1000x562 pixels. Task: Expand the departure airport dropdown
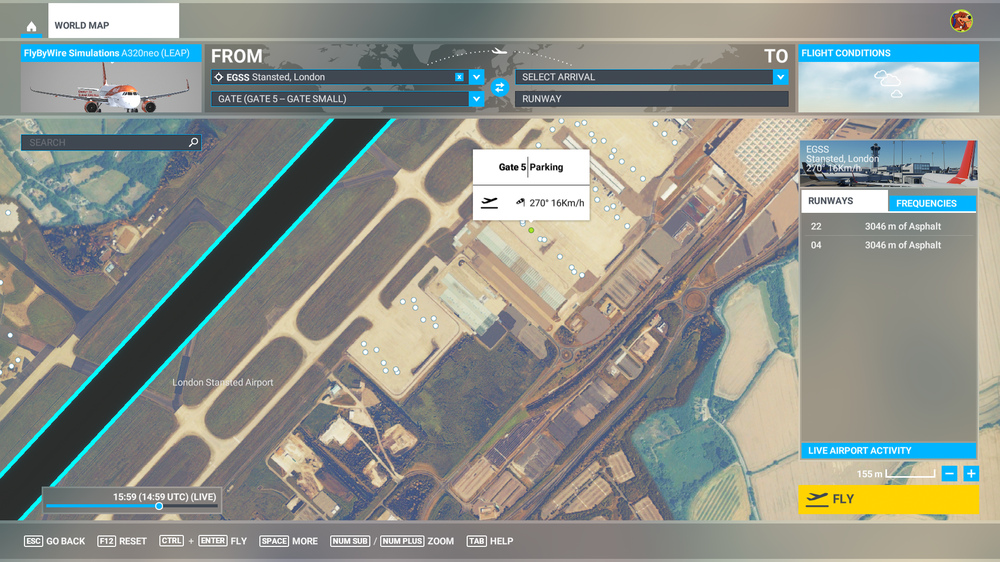(476, 77)
